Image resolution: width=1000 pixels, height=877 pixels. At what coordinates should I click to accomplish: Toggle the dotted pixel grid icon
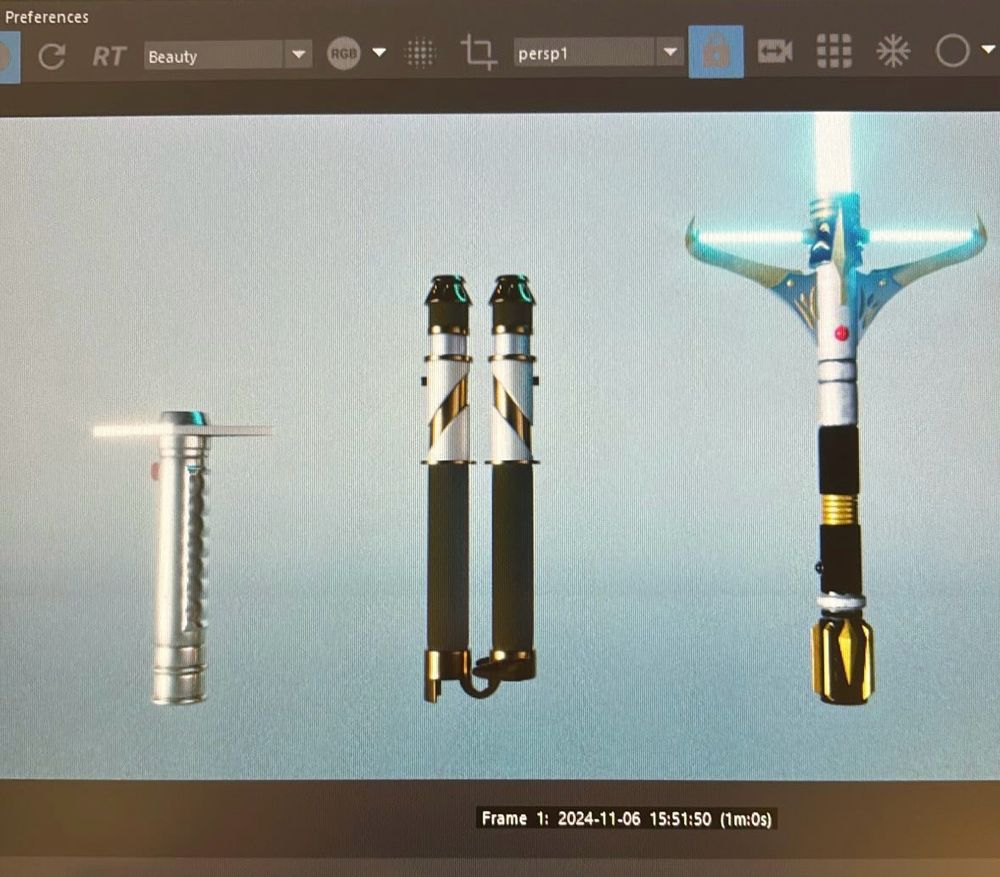click(x=420, y=53)
